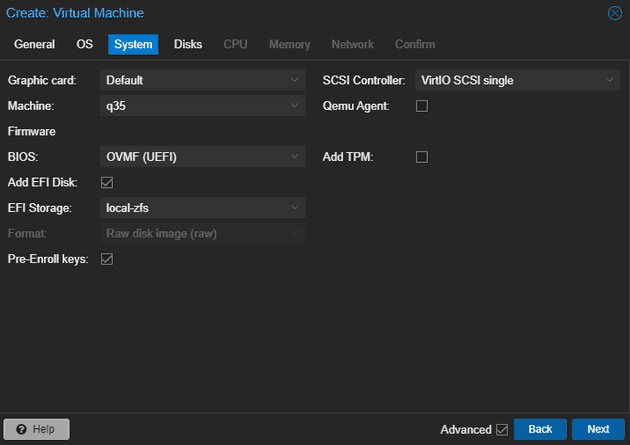Viewport: 630px width, 445px height.
Task: Click the arrow of the Machine combo box
Action: pyautogui.click(x=295, y=106)
